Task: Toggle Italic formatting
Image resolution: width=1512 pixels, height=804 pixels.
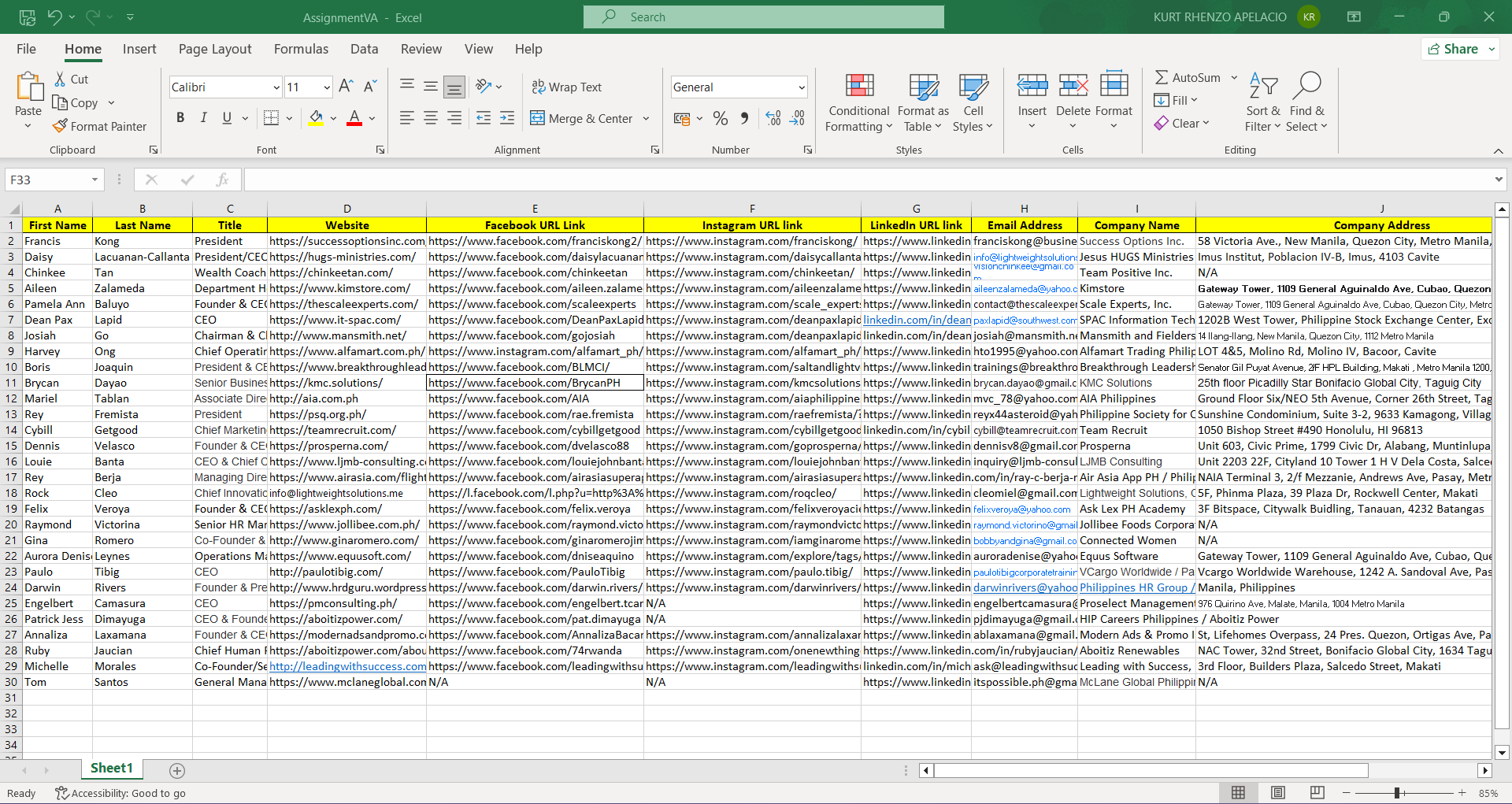Action: pos(203,118)
